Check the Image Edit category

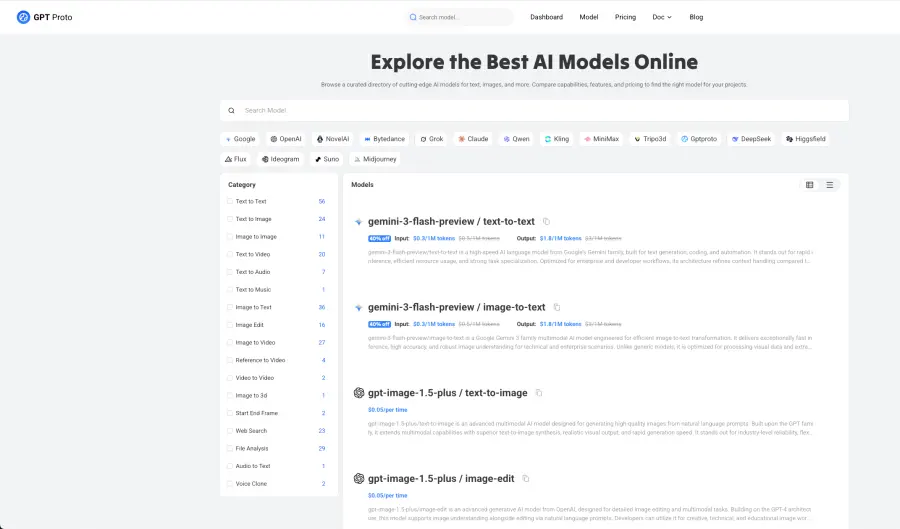pyautogui.click(x=230, y=325)
